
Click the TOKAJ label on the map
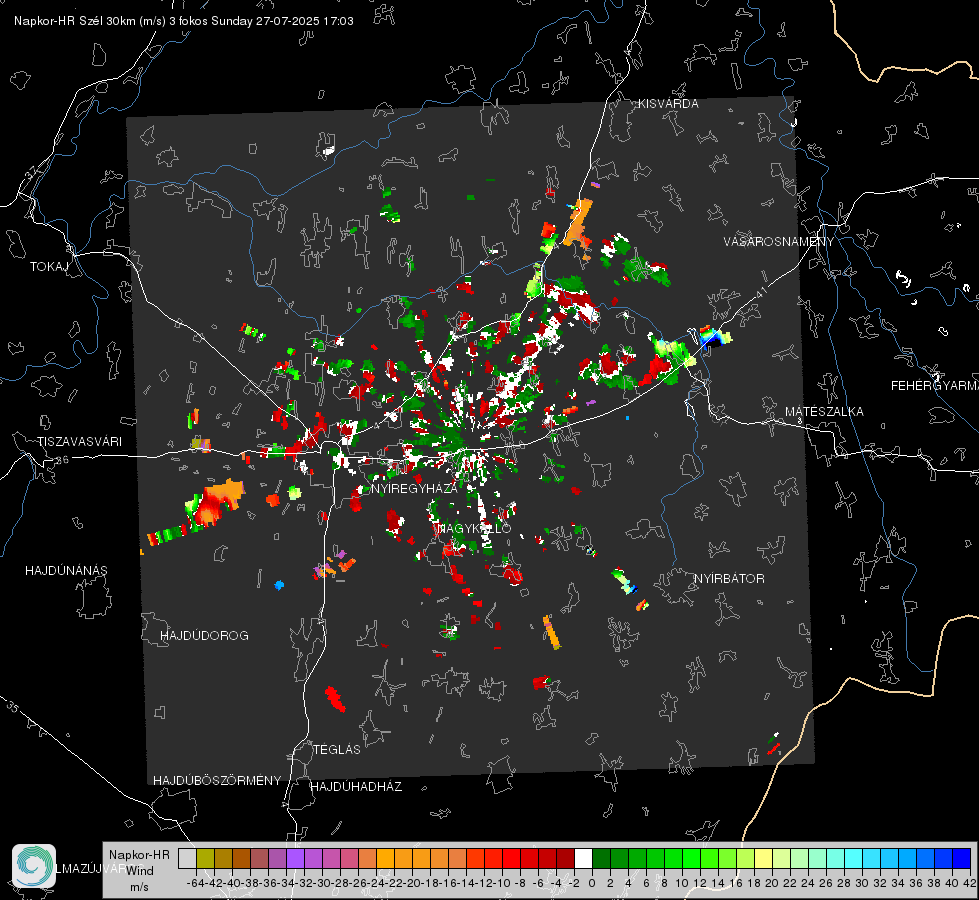pos(49,267)
